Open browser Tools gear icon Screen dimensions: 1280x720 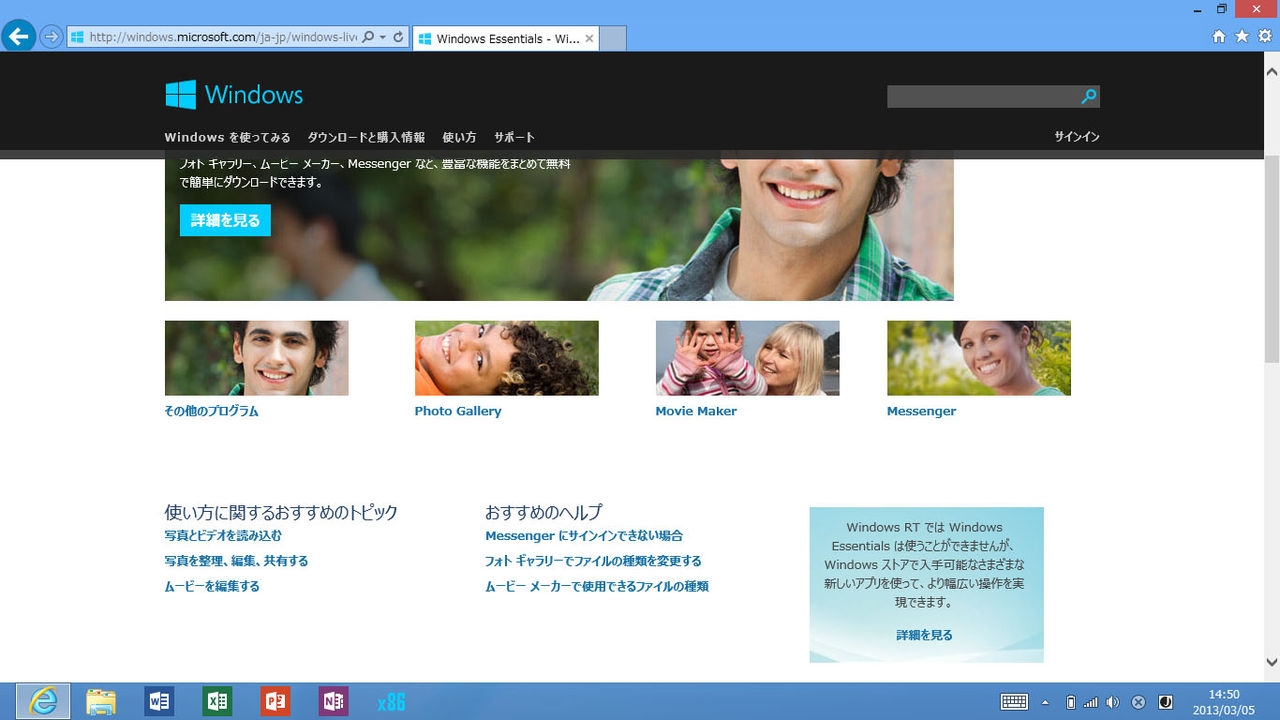[1265, 36]
